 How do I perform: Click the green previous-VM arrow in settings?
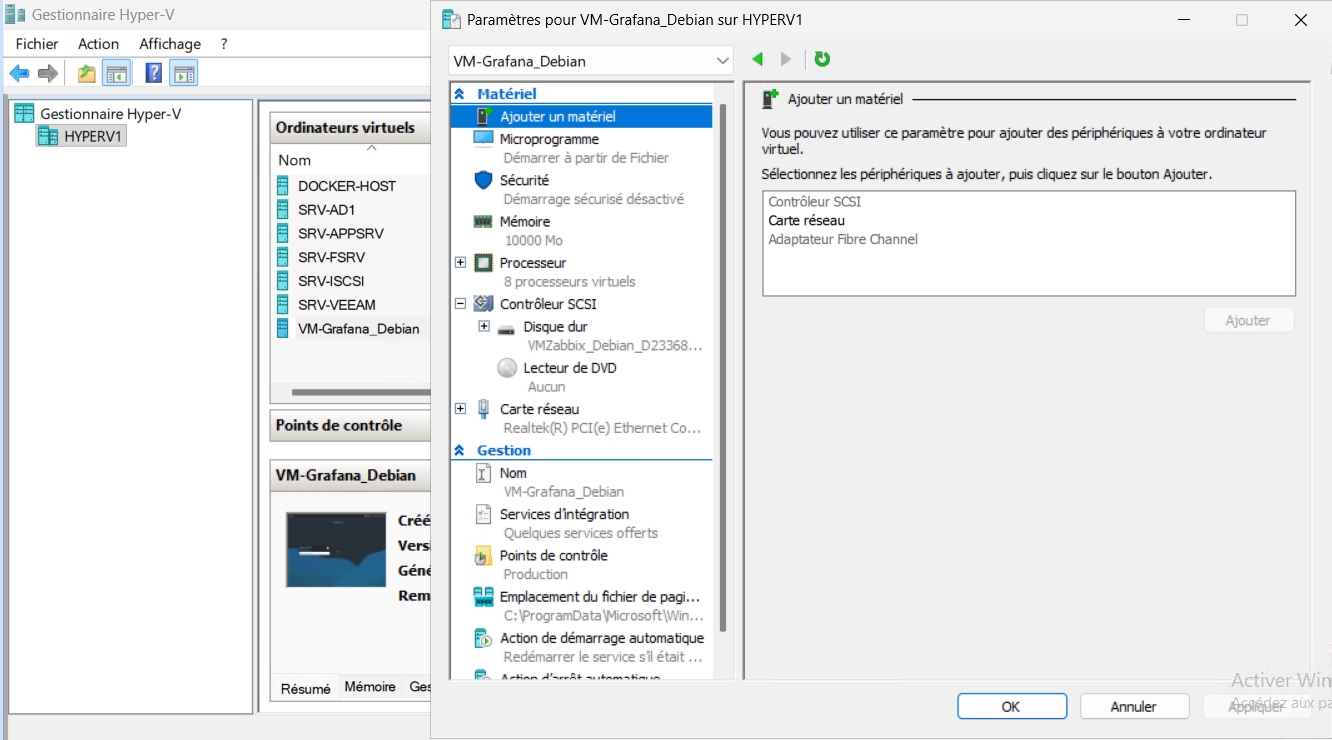pos(757,60)
